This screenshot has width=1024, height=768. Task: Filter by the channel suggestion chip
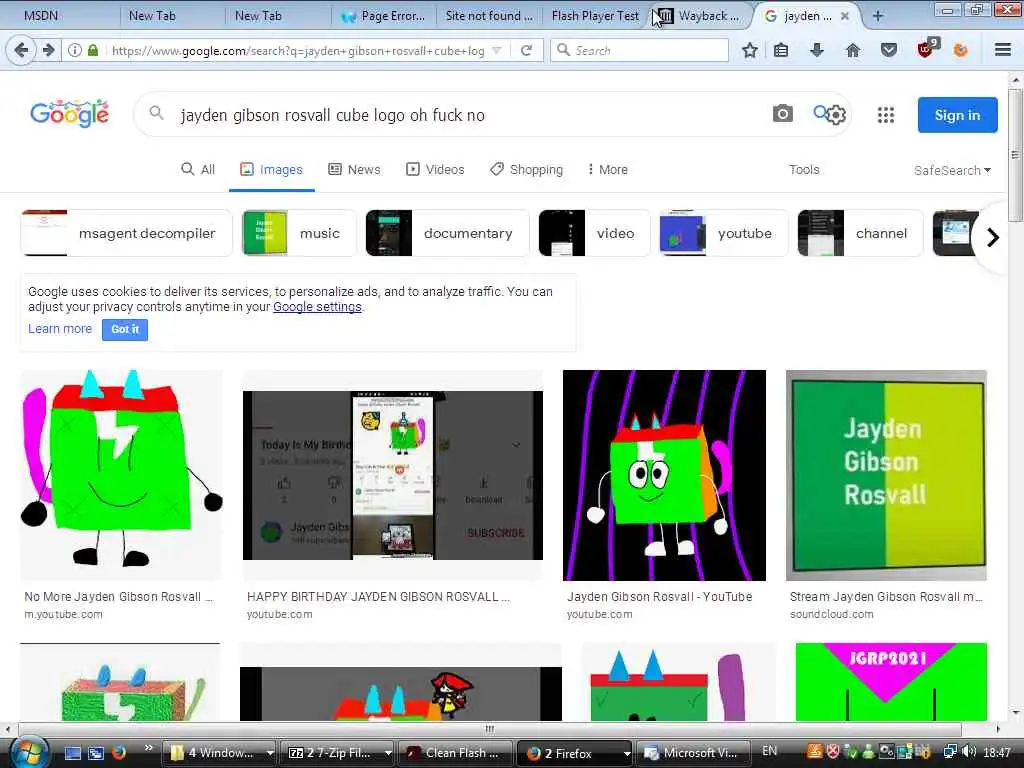tap(860, 233)
